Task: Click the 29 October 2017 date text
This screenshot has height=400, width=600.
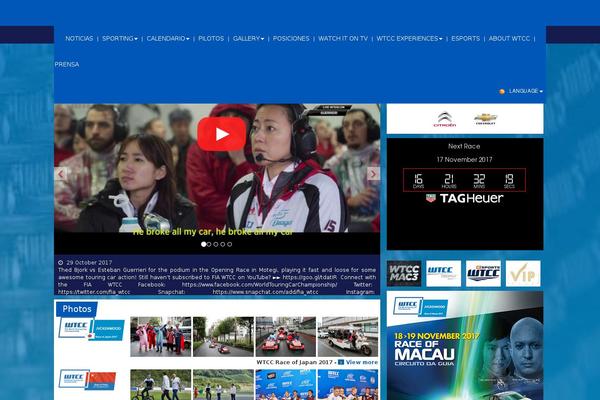Action: [x=89, y=263]
